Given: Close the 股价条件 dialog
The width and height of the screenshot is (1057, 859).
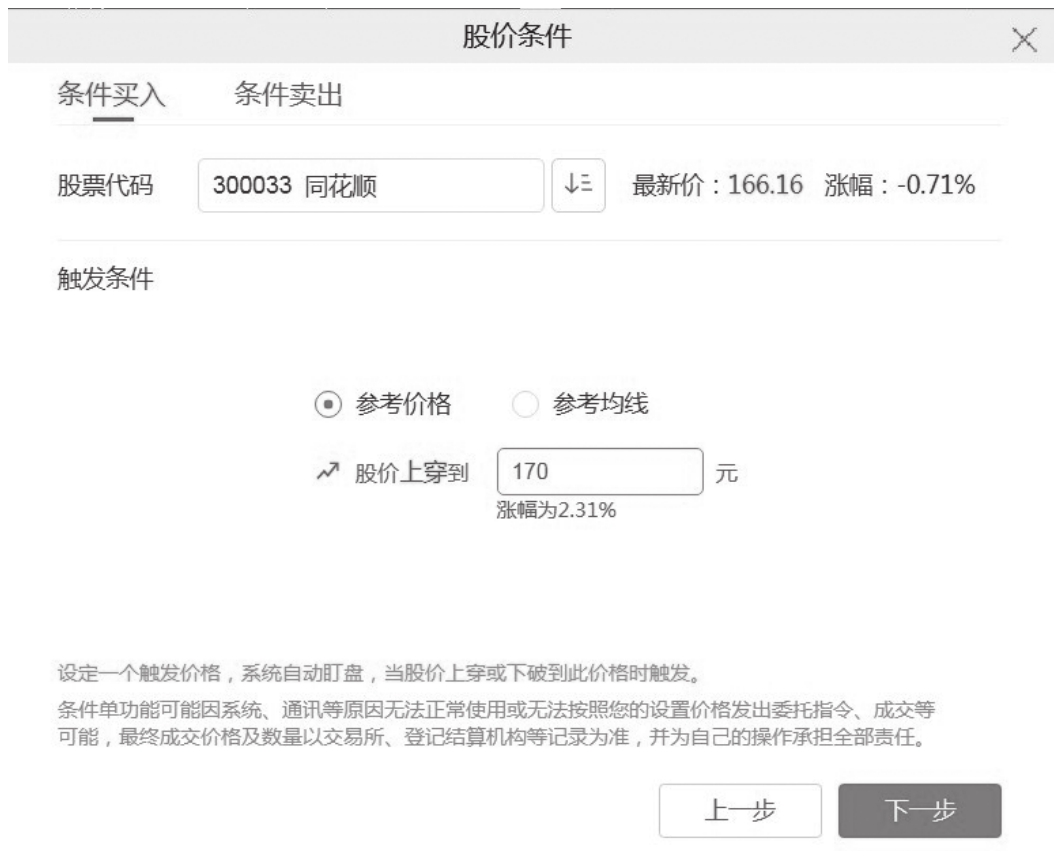Looking at the screenshot, I should (x=1024, y=40).
